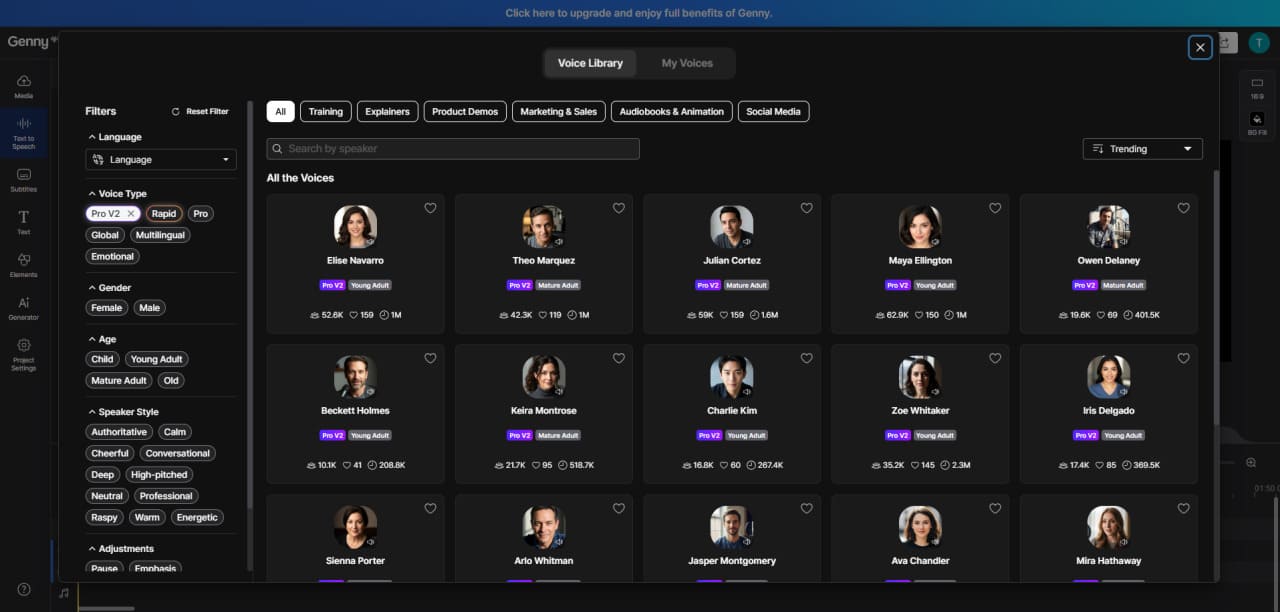Favorite the Sienna Porter voice
This screenshot has height=612, width=1280.
(430, 508)
